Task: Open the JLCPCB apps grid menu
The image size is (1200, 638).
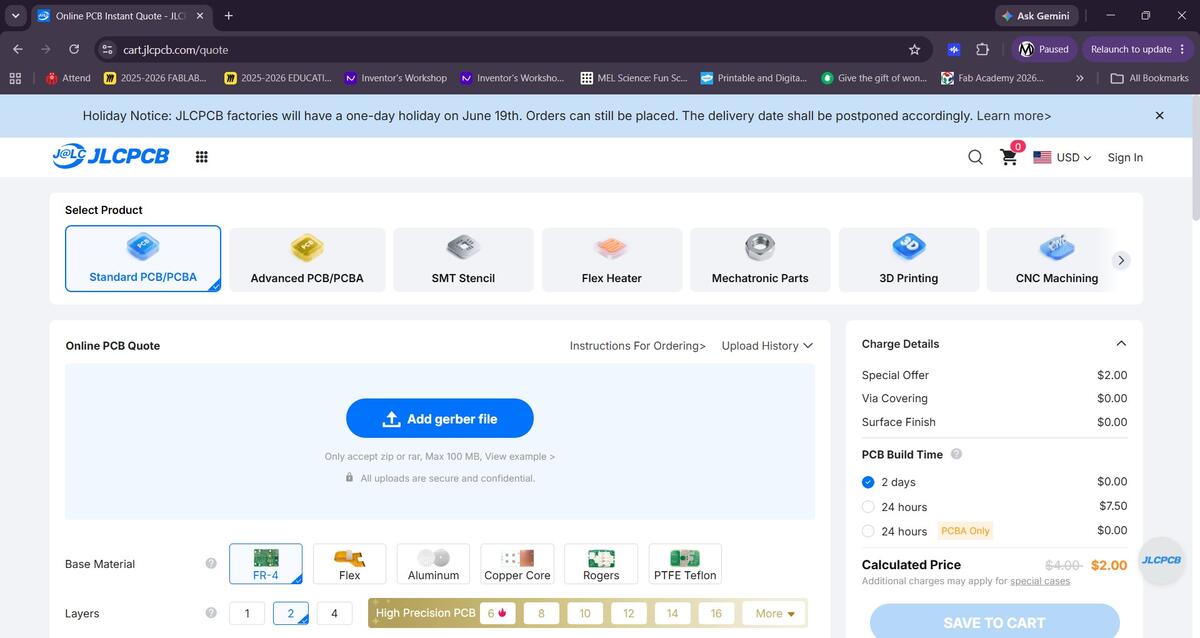Action: click(202, 157)
